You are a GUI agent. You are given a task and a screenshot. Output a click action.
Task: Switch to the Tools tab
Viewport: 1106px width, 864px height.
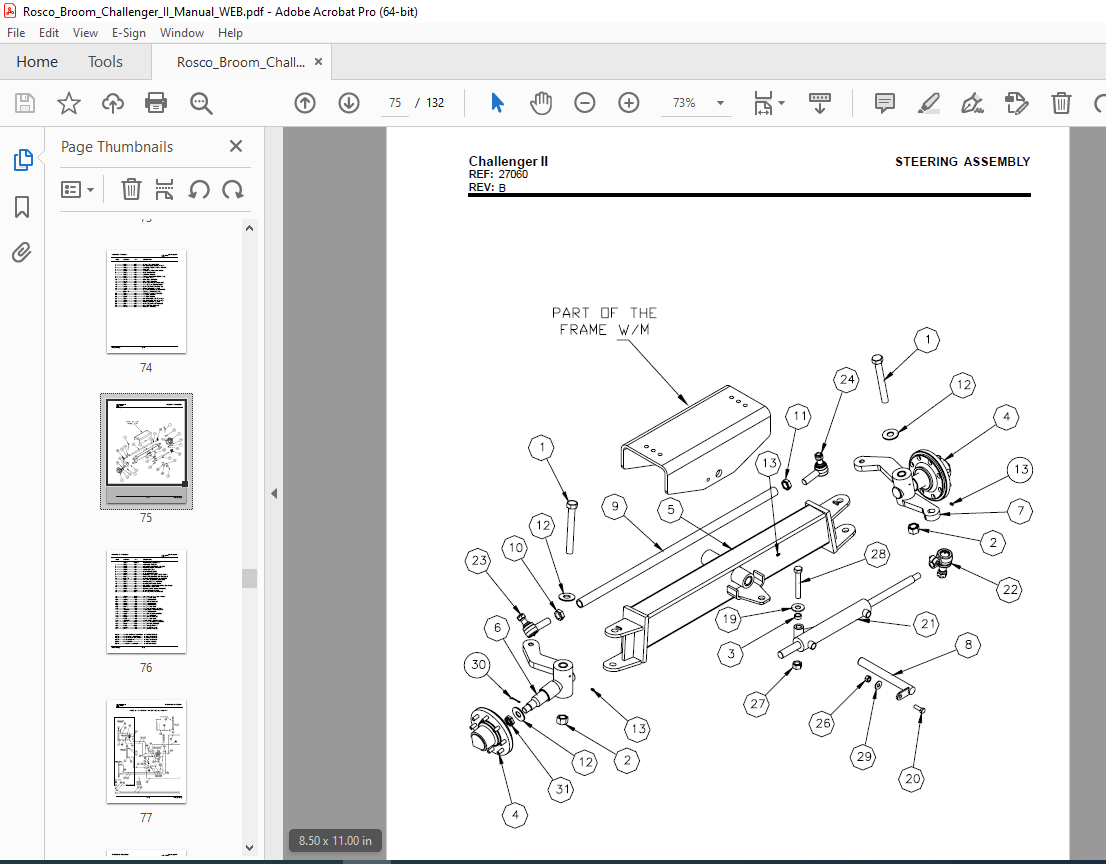tap(105, 61)
